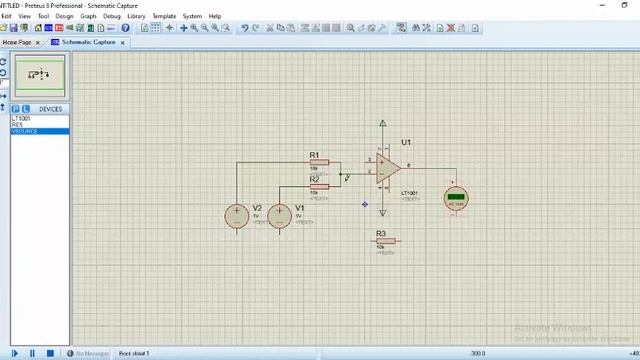Select op-amp U1 on the schematic
The height and width of the screenshot is (360, 640).
point(388,168)
